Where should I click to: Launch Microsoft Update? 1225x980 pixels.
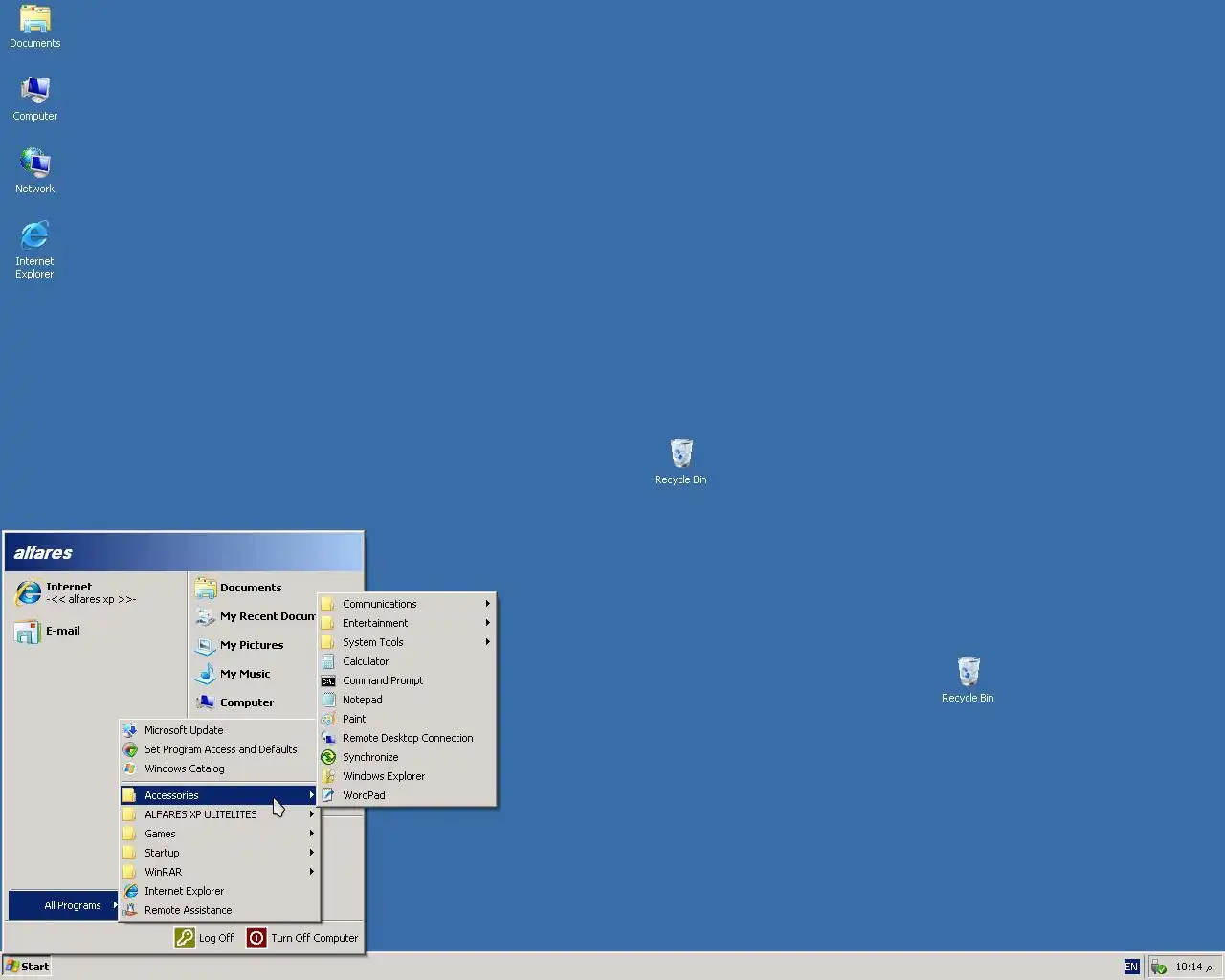click(x=219, y=730)
